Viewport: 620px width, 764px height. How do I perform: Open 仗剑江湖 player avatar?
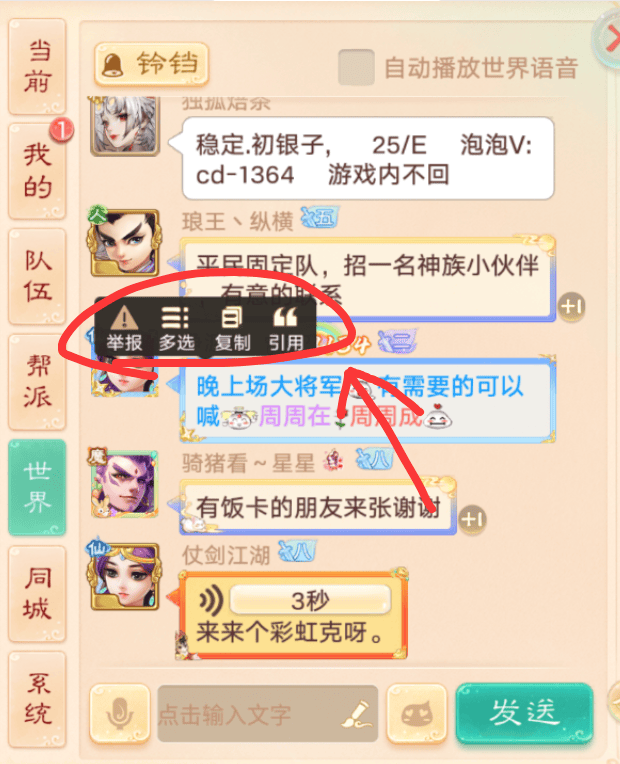(125, 576)
